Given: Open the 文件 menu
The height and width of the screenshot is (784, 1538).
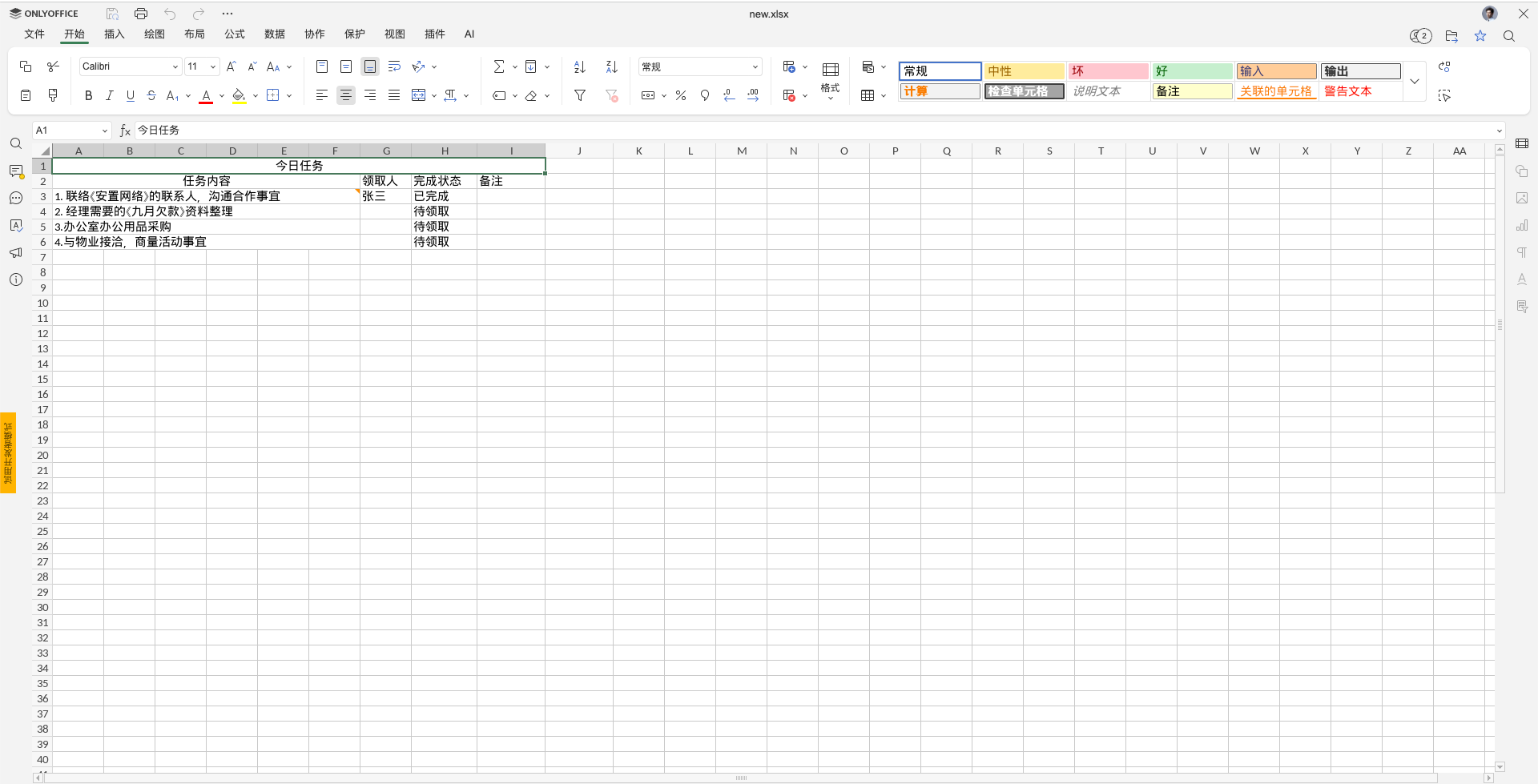Looking at the screenshot, I should point(34,34).
